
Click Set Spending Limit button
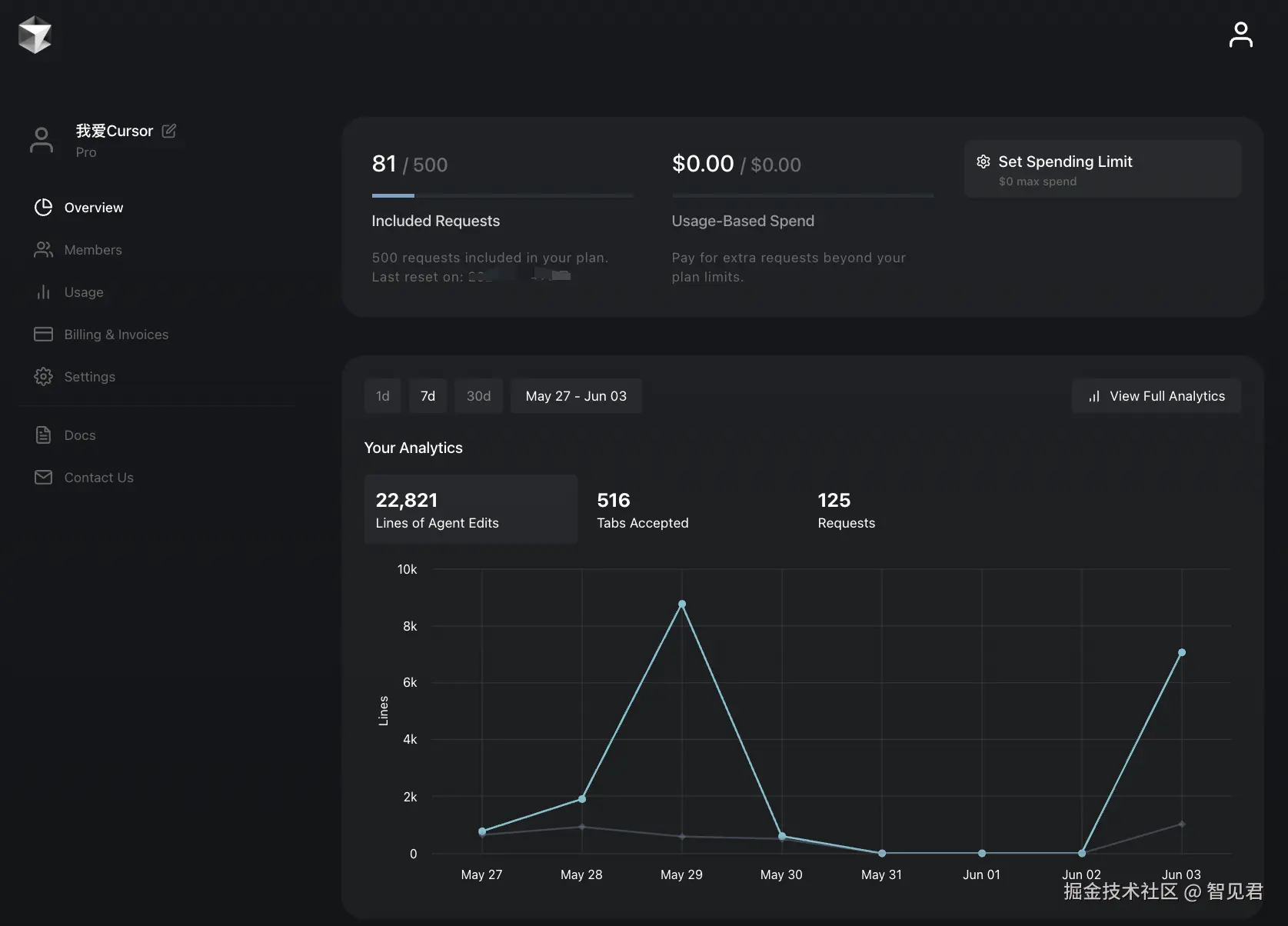(1103, 169)
